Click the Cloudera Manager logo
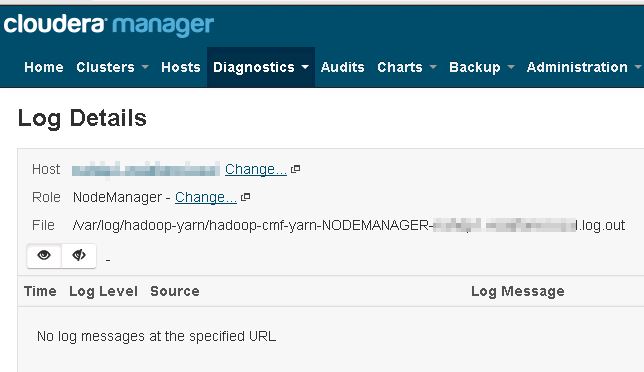The image size is (644, 372). [109, 25]
